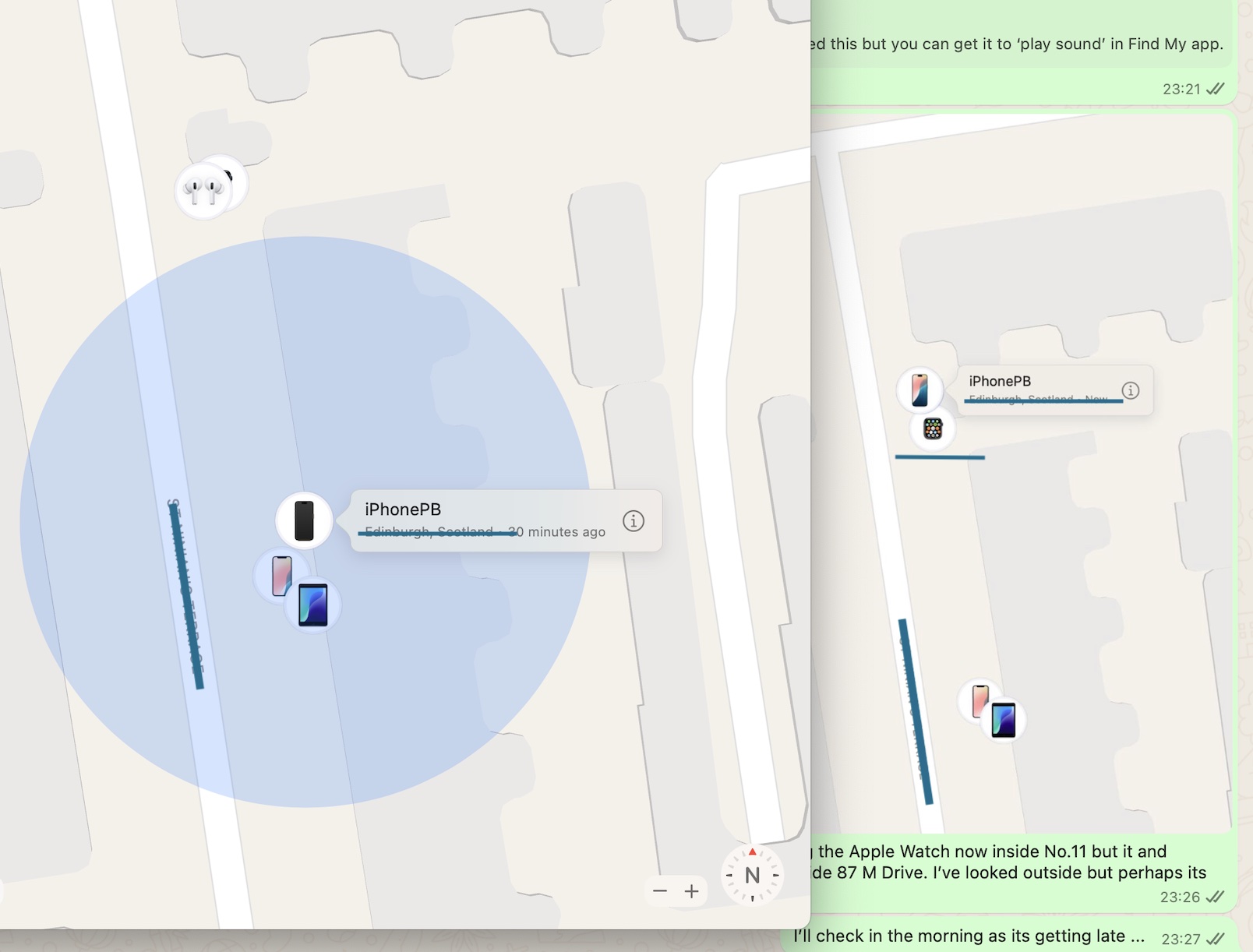The height and width of the screenshot is (952, 1253).
Task: Click the 23:27 message timestamp
Action: 1181,939
